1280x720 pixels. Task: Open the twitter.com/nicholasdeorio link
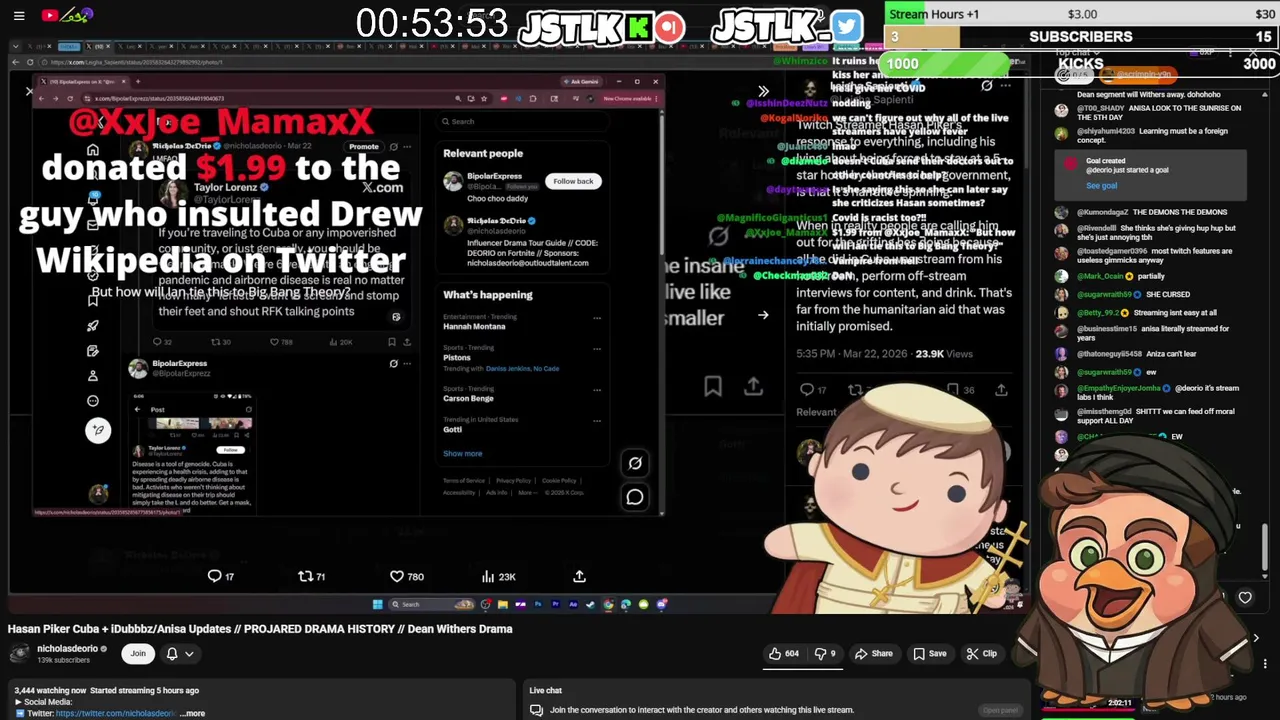pos(116,713)
